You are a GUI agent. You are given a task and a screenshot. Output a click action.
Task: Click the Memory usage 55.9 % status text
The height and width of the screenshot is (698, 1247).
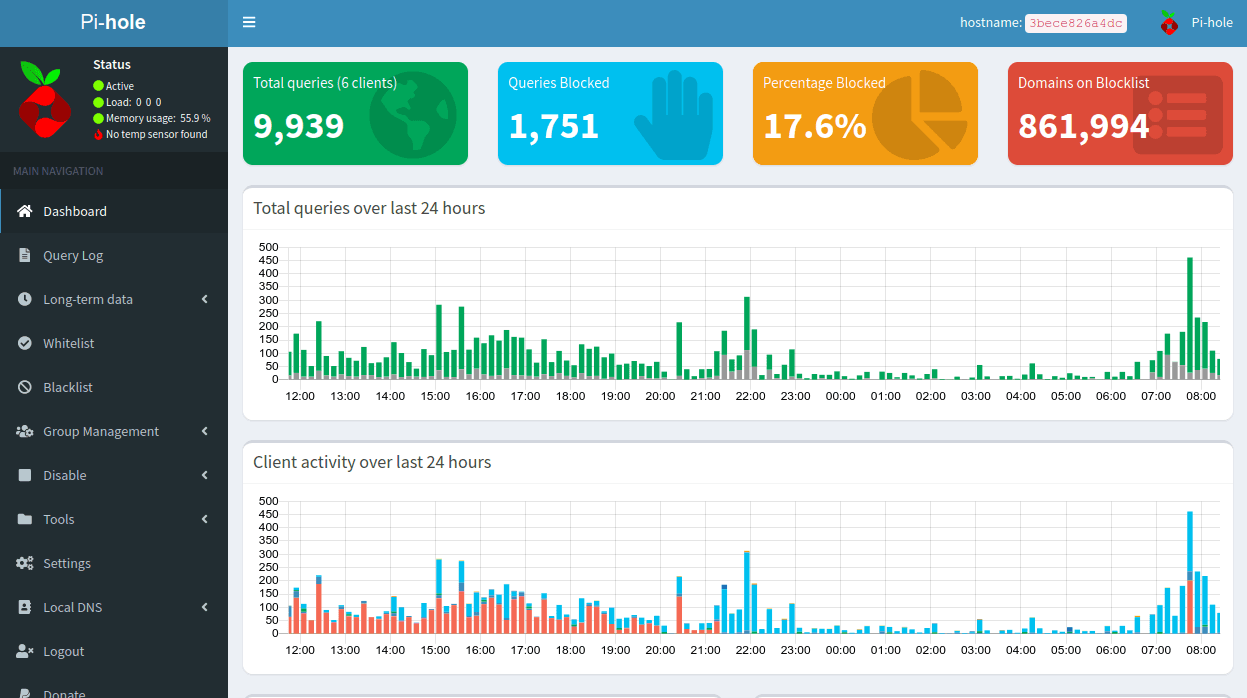pos(158,118)
